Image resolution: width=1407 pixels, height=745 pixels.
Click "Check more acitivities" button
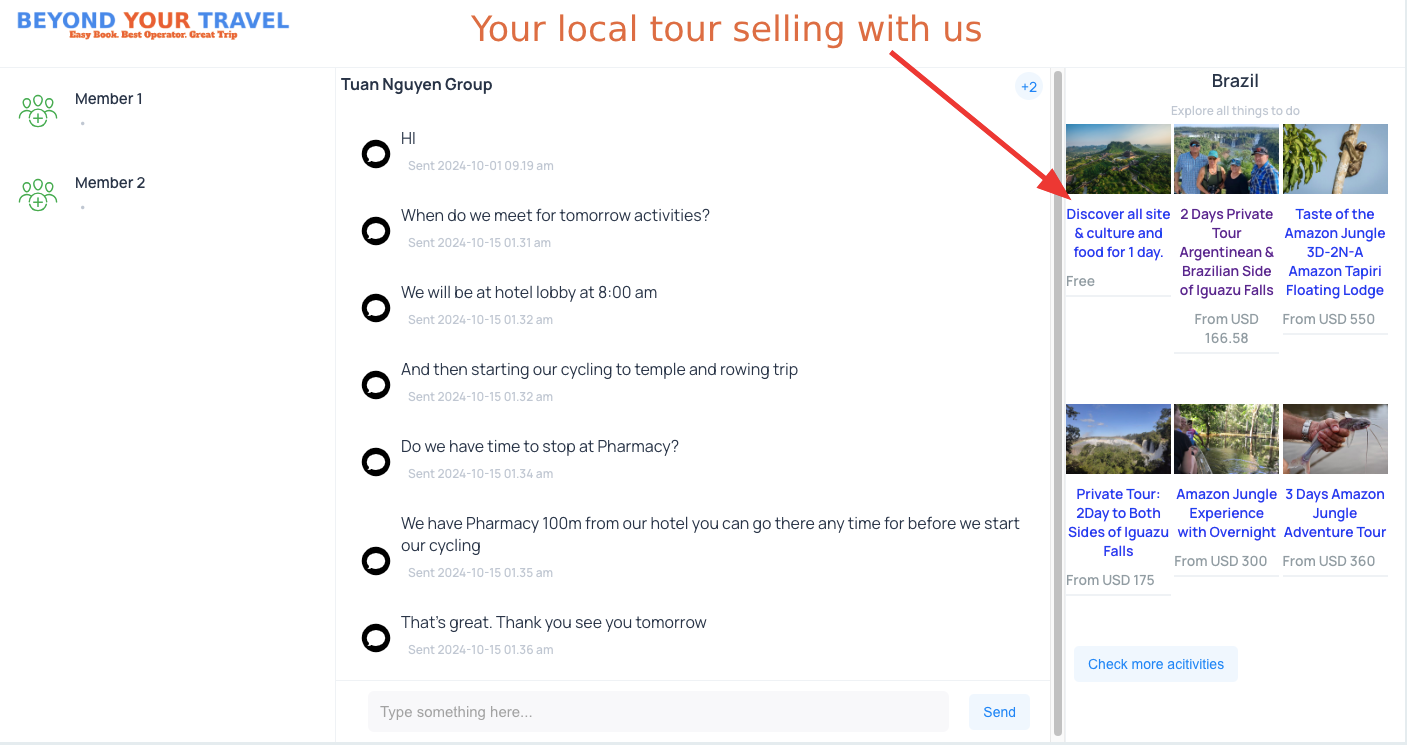click(1155, 664)
